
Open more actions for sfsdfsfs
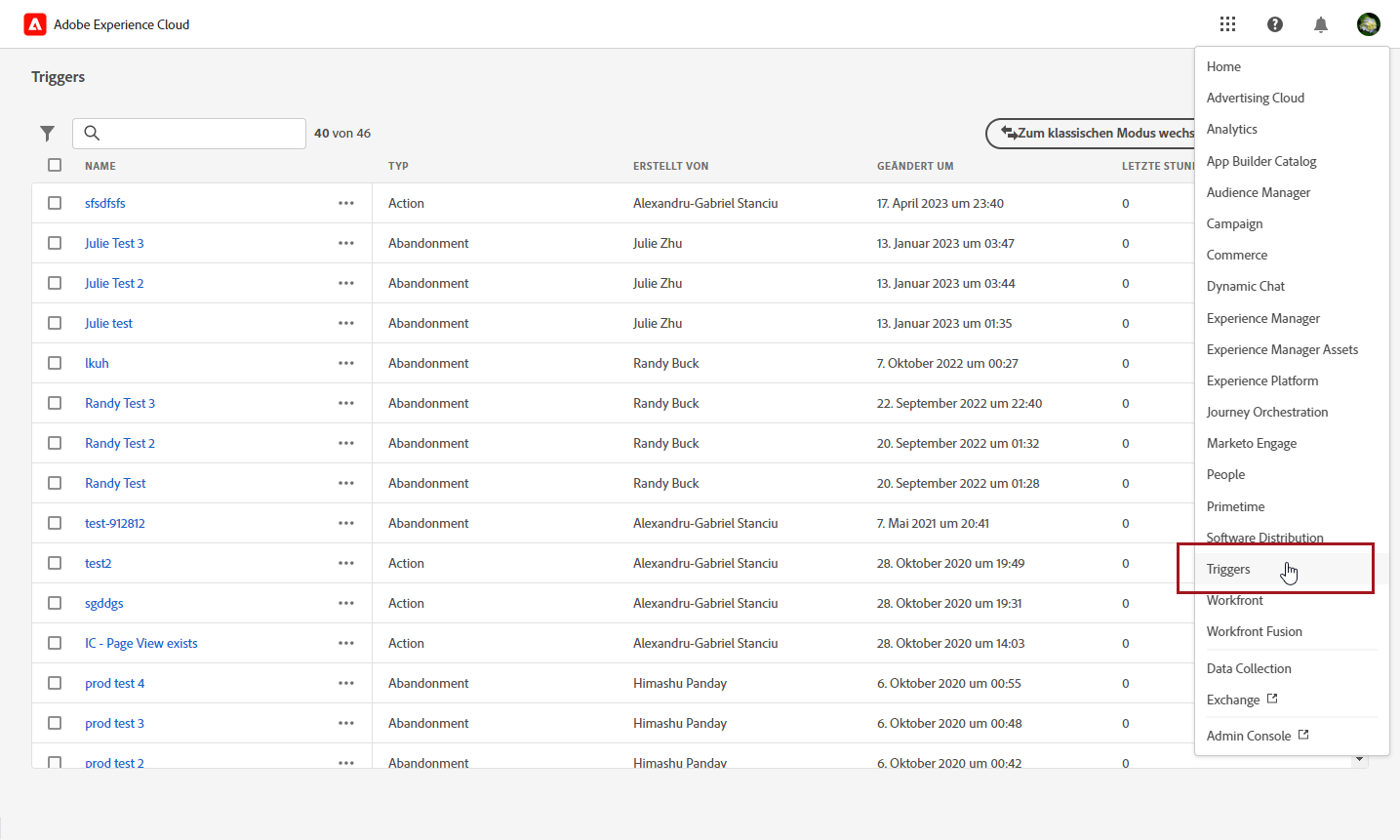pos(346,203)
